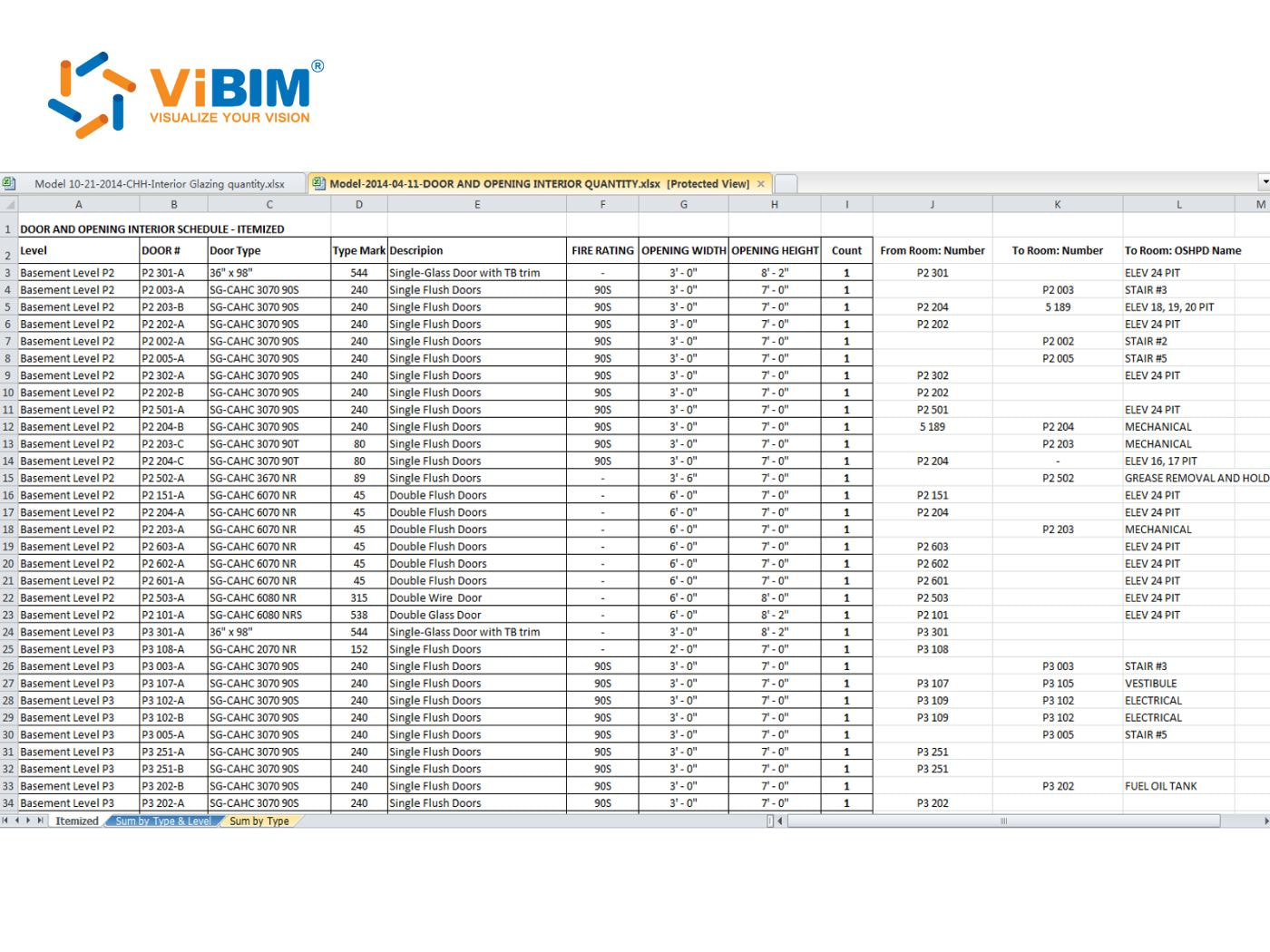Open the Sum by Type sheet
Screen dimensions: 1270x952
point(259,821)
